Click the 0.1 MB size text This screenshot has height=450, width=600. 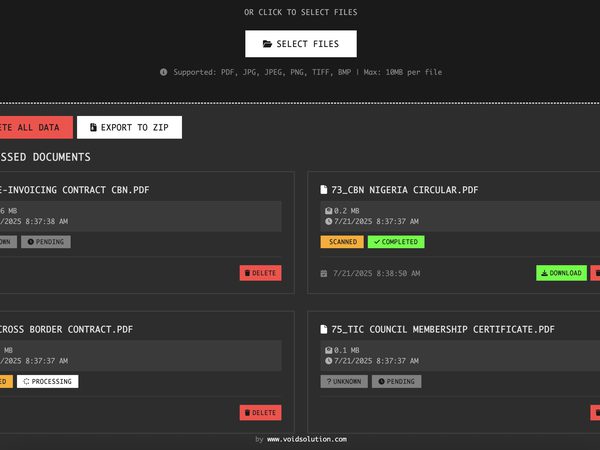[x=347, y=350]
